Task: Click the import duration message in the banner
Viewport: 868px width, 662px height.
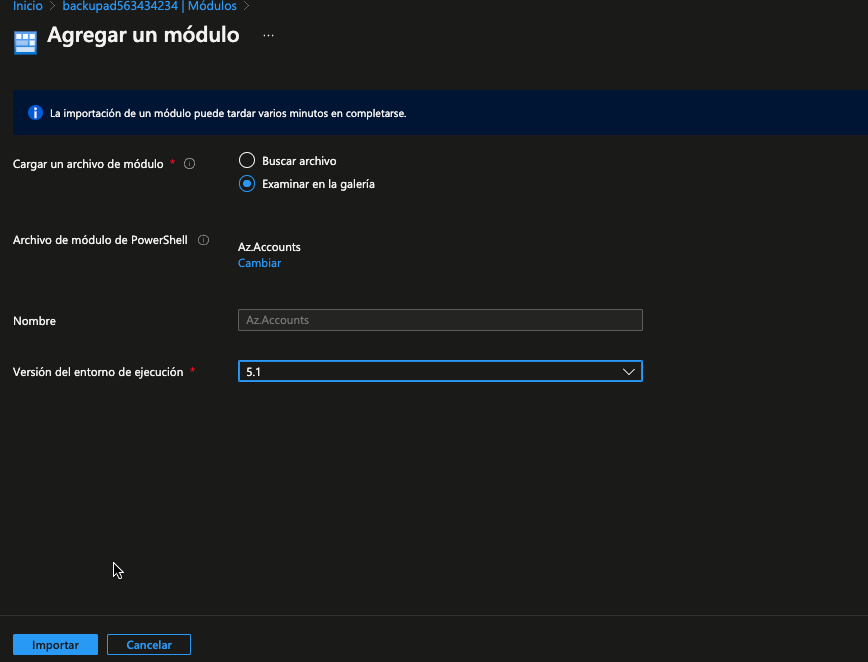Action: [228, 114]
